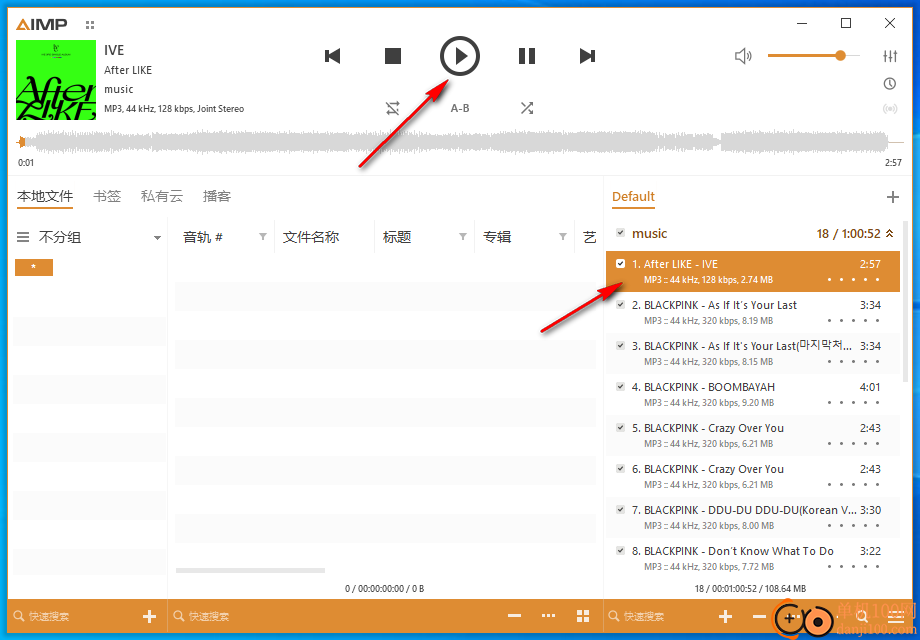
Task: Collapse the music group chevron
Action: [x=889, y=233]
